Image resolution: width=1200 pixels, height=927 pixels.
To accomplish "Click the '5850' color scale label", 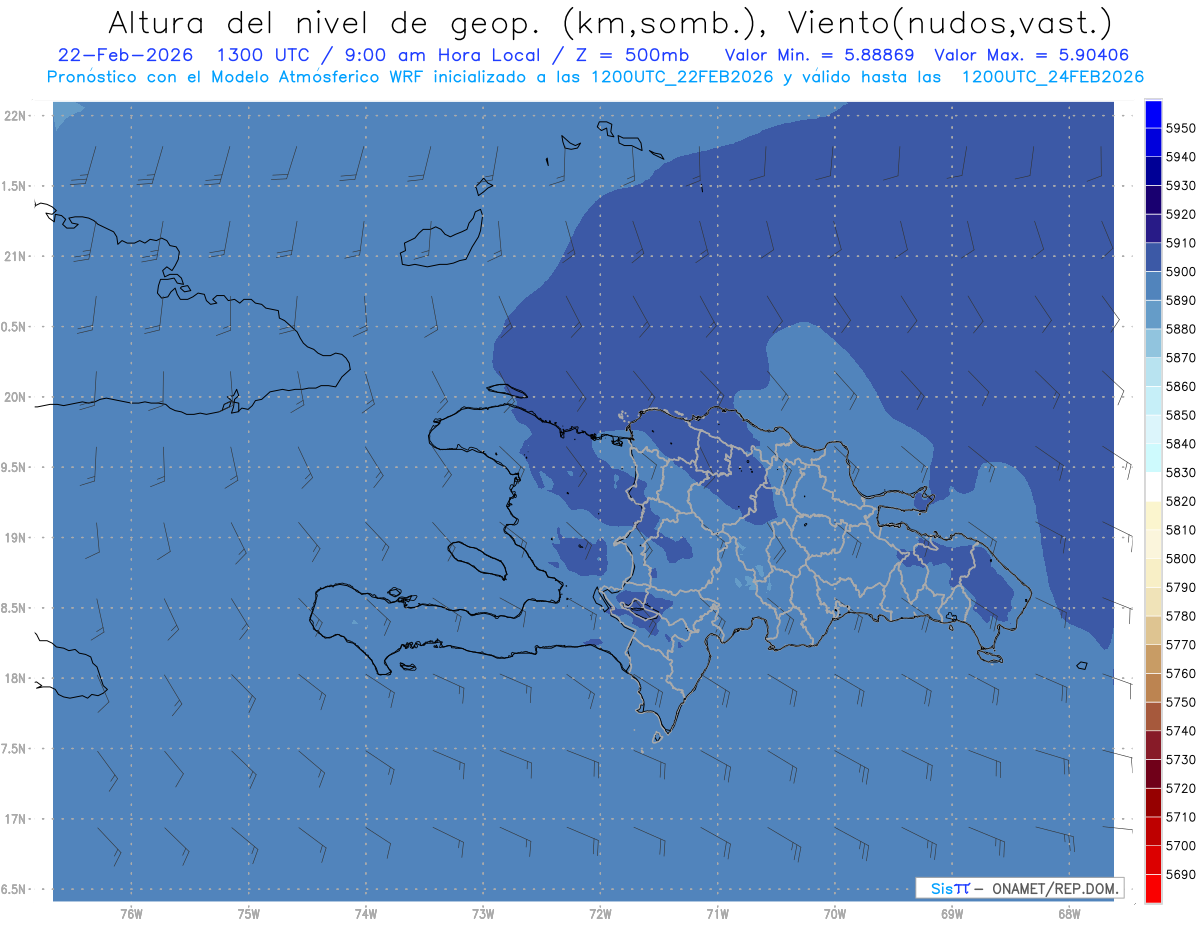I will click(x=1180, y=415).
